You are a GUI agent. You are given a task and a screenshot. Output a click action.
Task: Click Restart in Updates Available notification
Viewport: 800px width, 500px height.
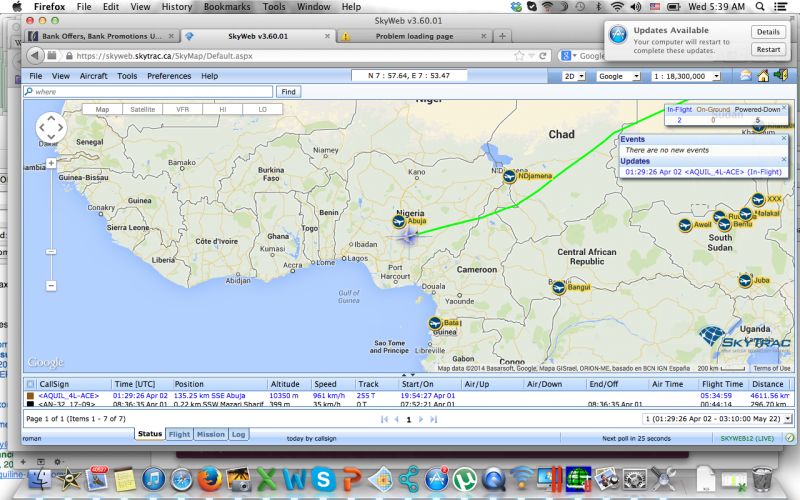pos(768,49)
